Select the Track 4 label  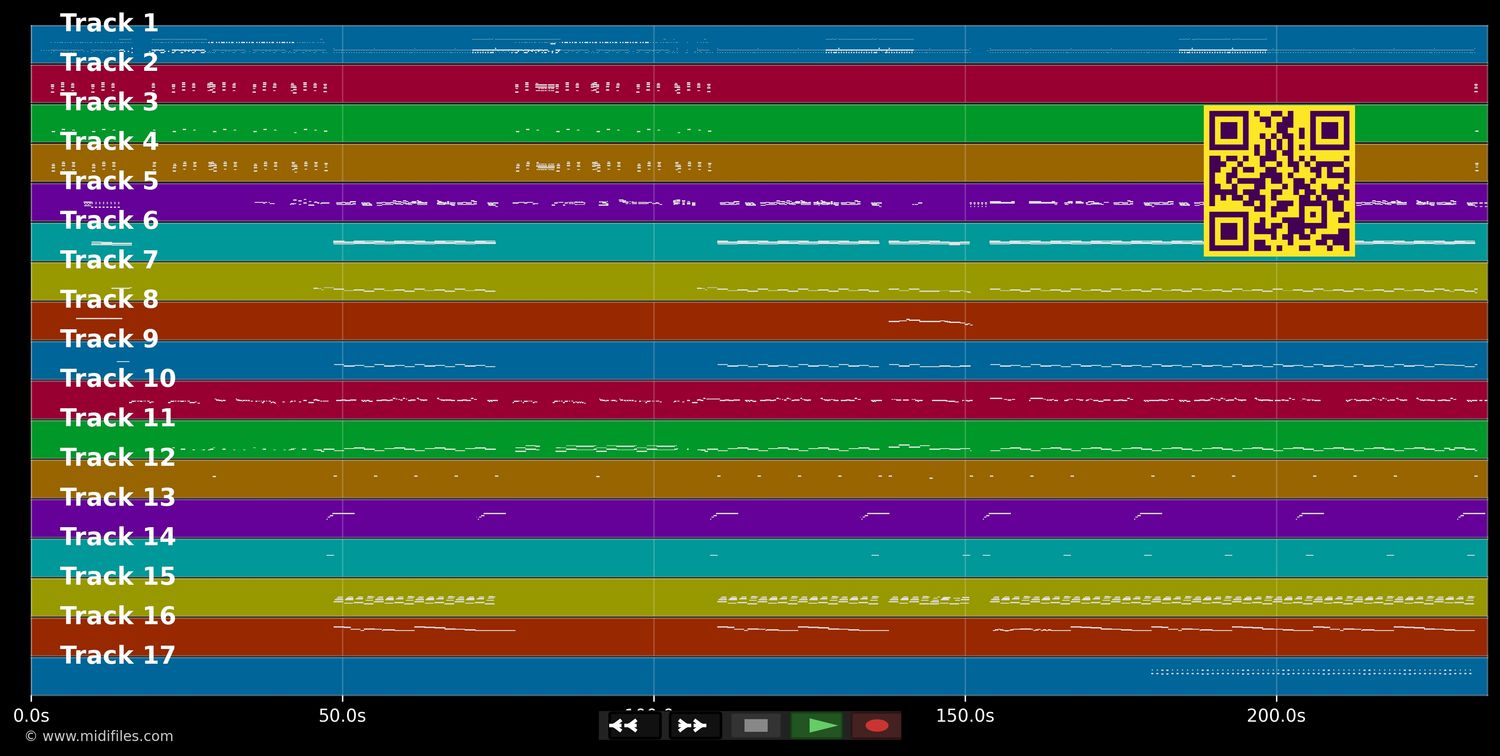[x=109, y=142]
